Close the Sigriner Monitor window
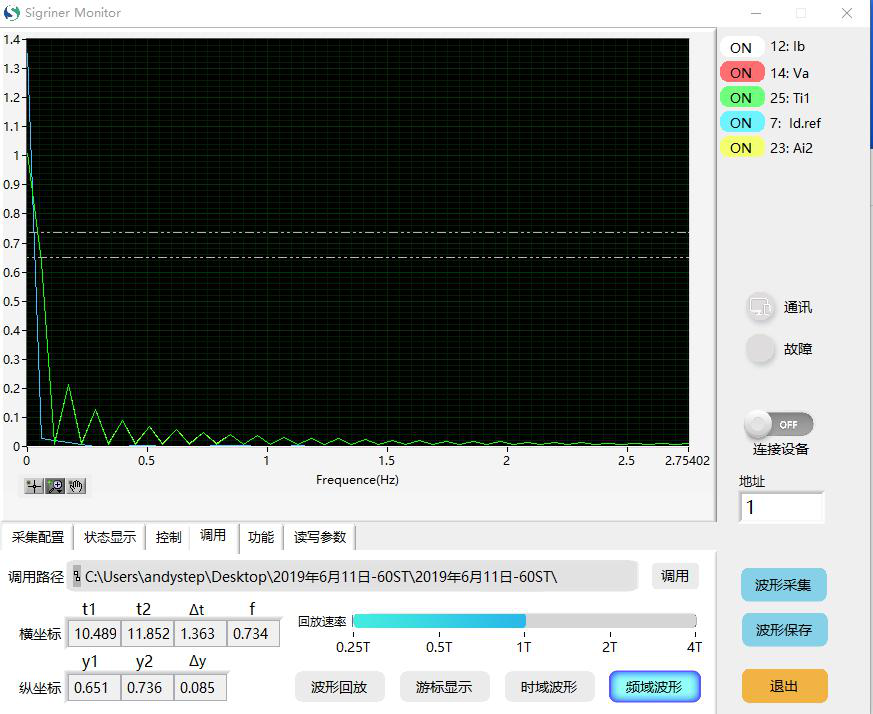The height and width of the screenshot is (714, 873). (x=847, y=13)
